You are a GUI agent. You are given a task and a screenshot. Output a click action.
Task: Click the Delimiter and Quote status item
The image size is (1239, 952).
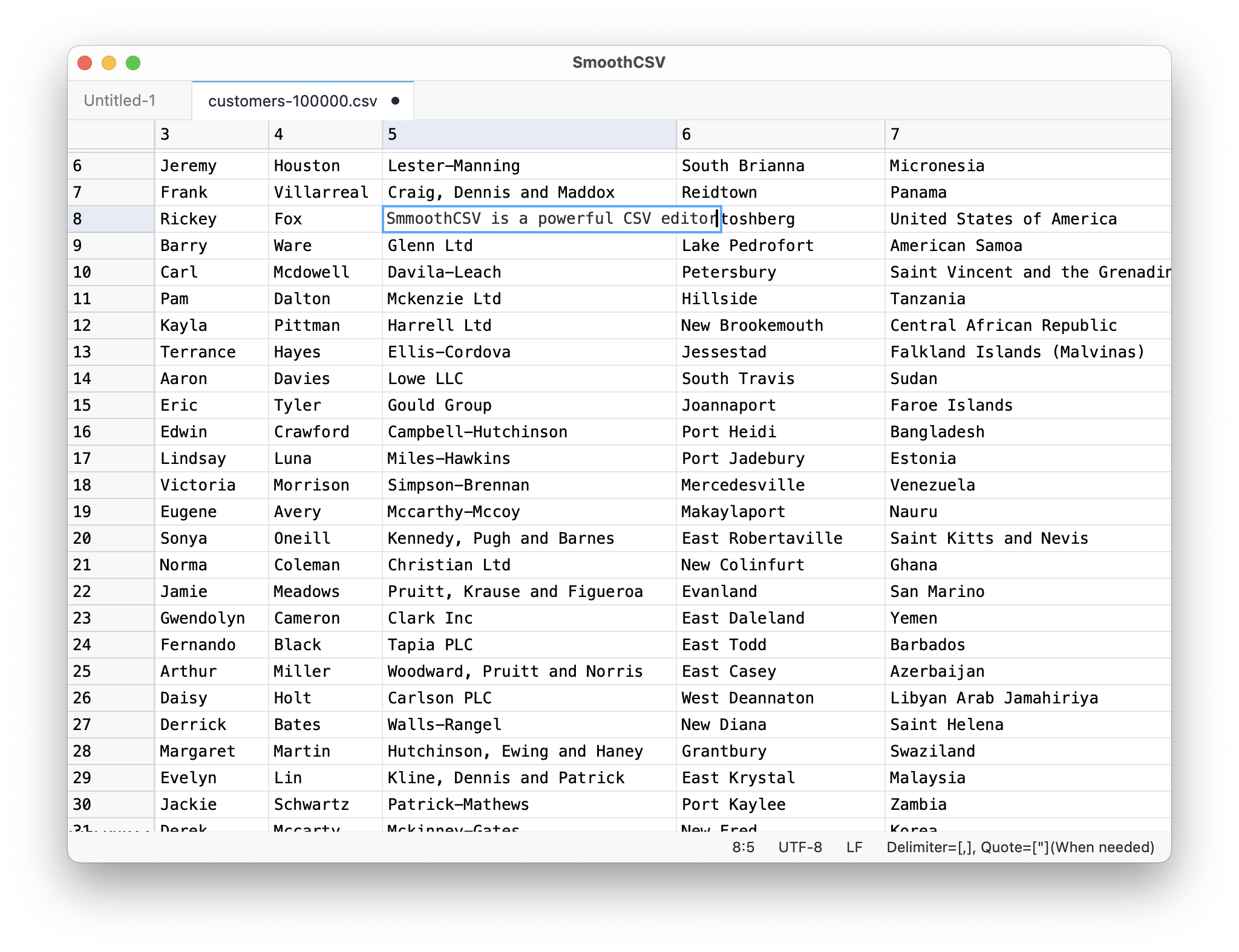coord(1021,847)
